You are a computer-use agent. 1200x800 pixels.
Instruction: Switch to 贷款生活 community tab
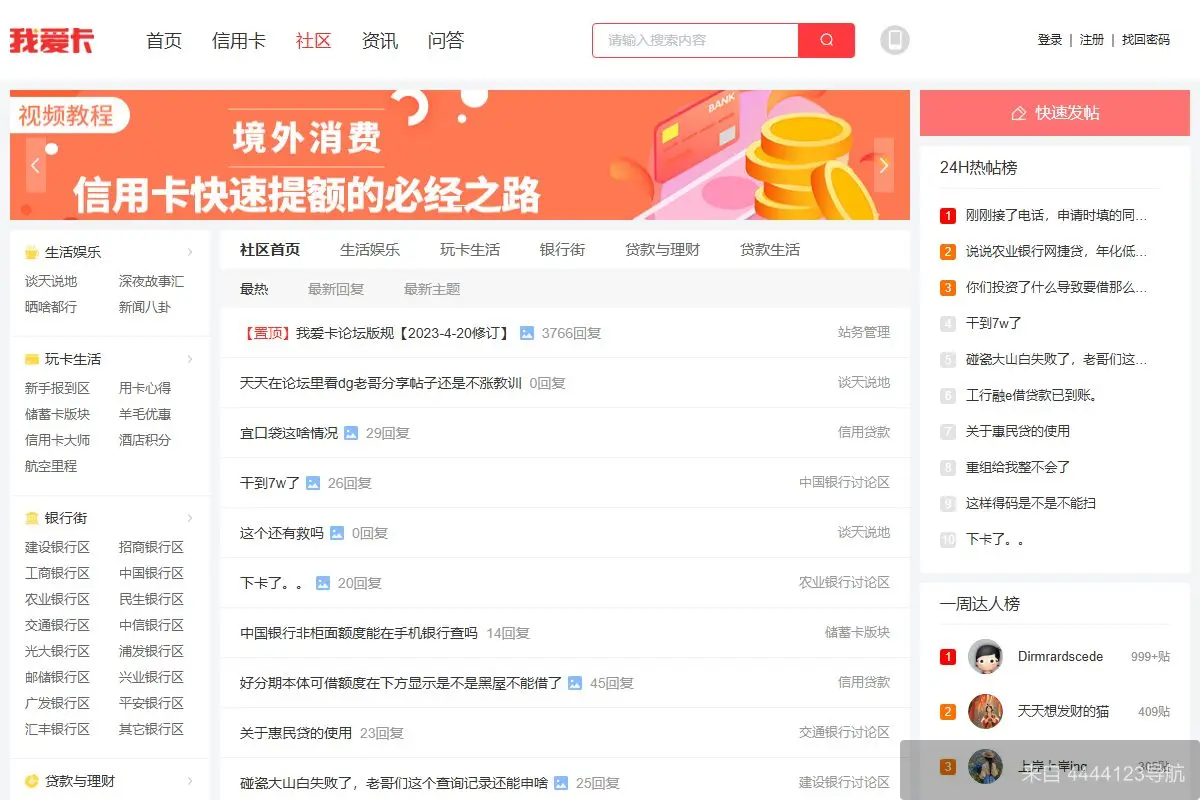coord(770,250)
